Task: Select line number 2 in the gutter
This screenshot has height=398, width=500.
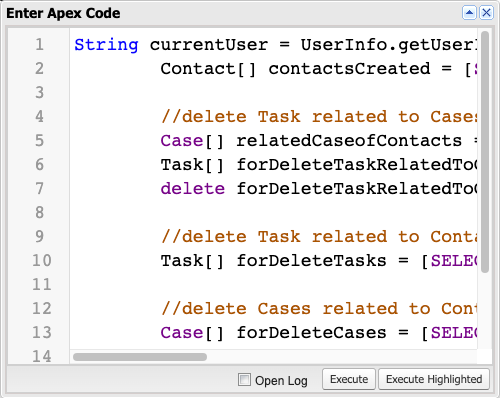Action: point(40,68)
